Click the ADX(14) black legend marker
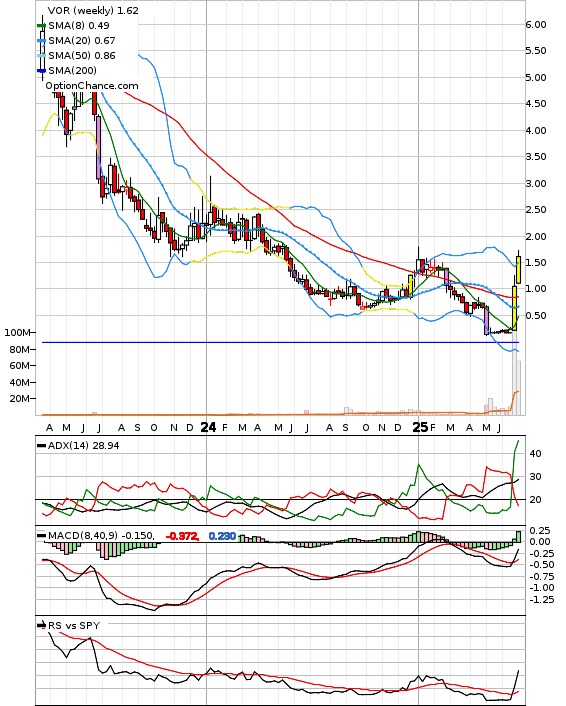Viewport: 566px width, 706px height. 41,446
